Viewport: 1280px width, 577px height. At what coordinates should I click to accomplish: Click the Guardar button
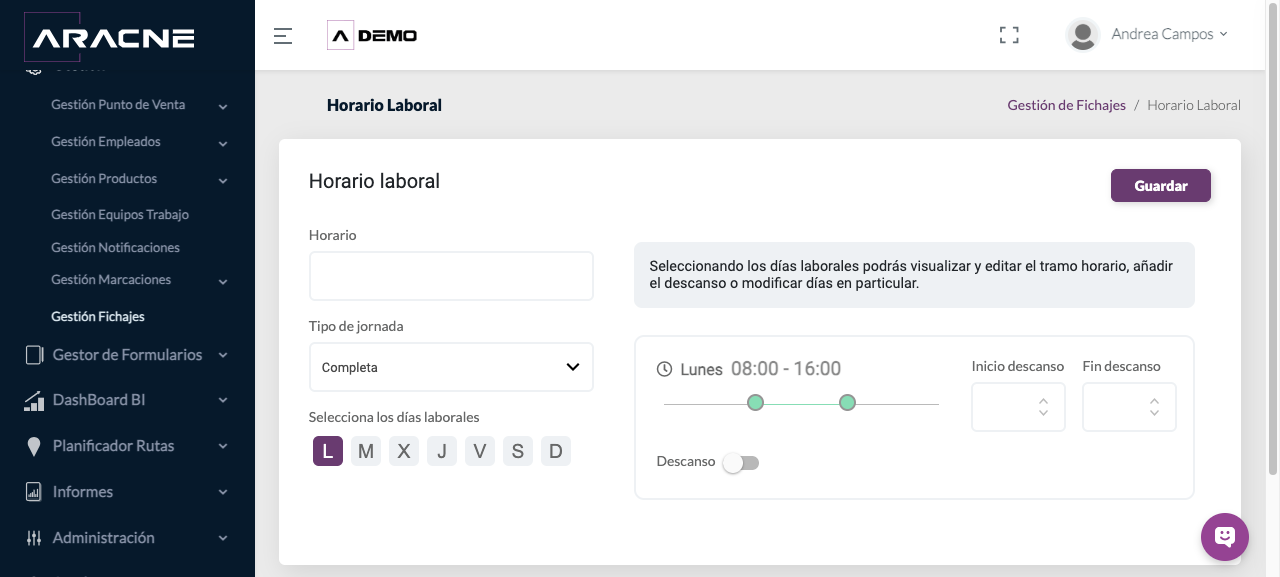click(1161, 186)
